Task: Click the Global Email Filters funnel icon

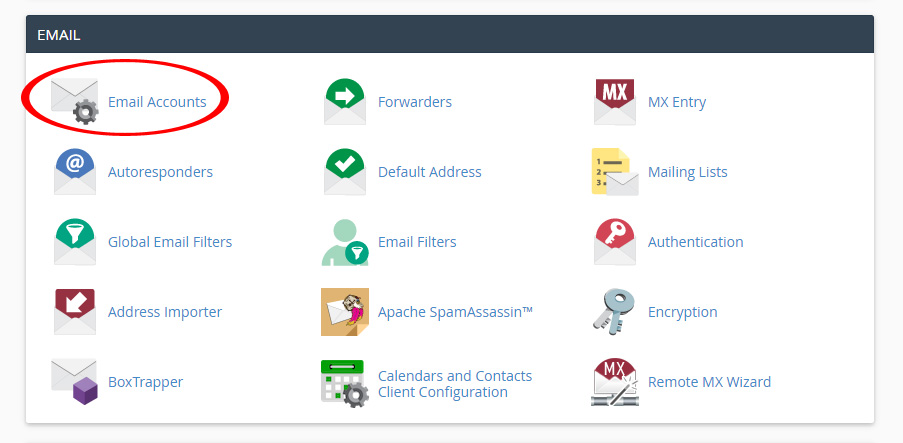Action: [75, 242]
